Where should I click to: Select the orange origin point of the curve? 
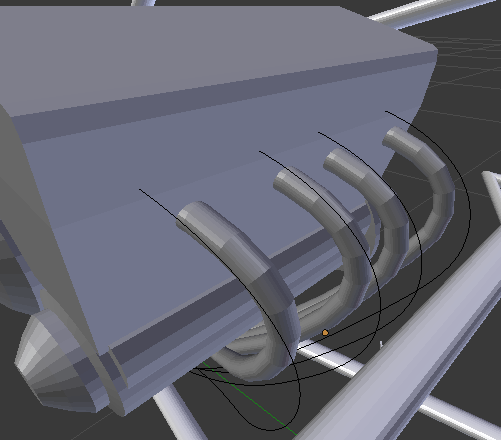(x=325, y=332)
